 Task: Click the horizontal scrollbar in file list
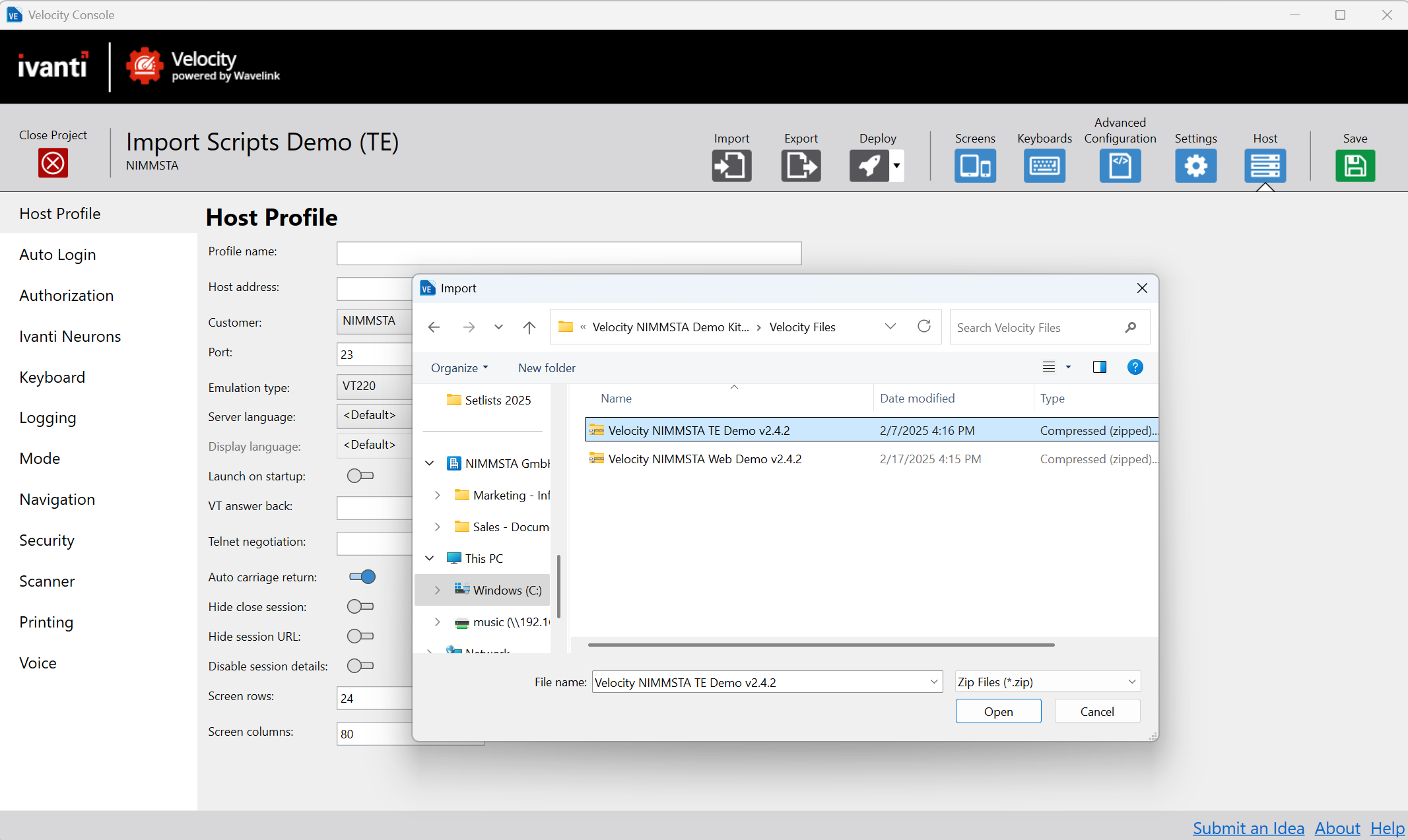point(821,645)
